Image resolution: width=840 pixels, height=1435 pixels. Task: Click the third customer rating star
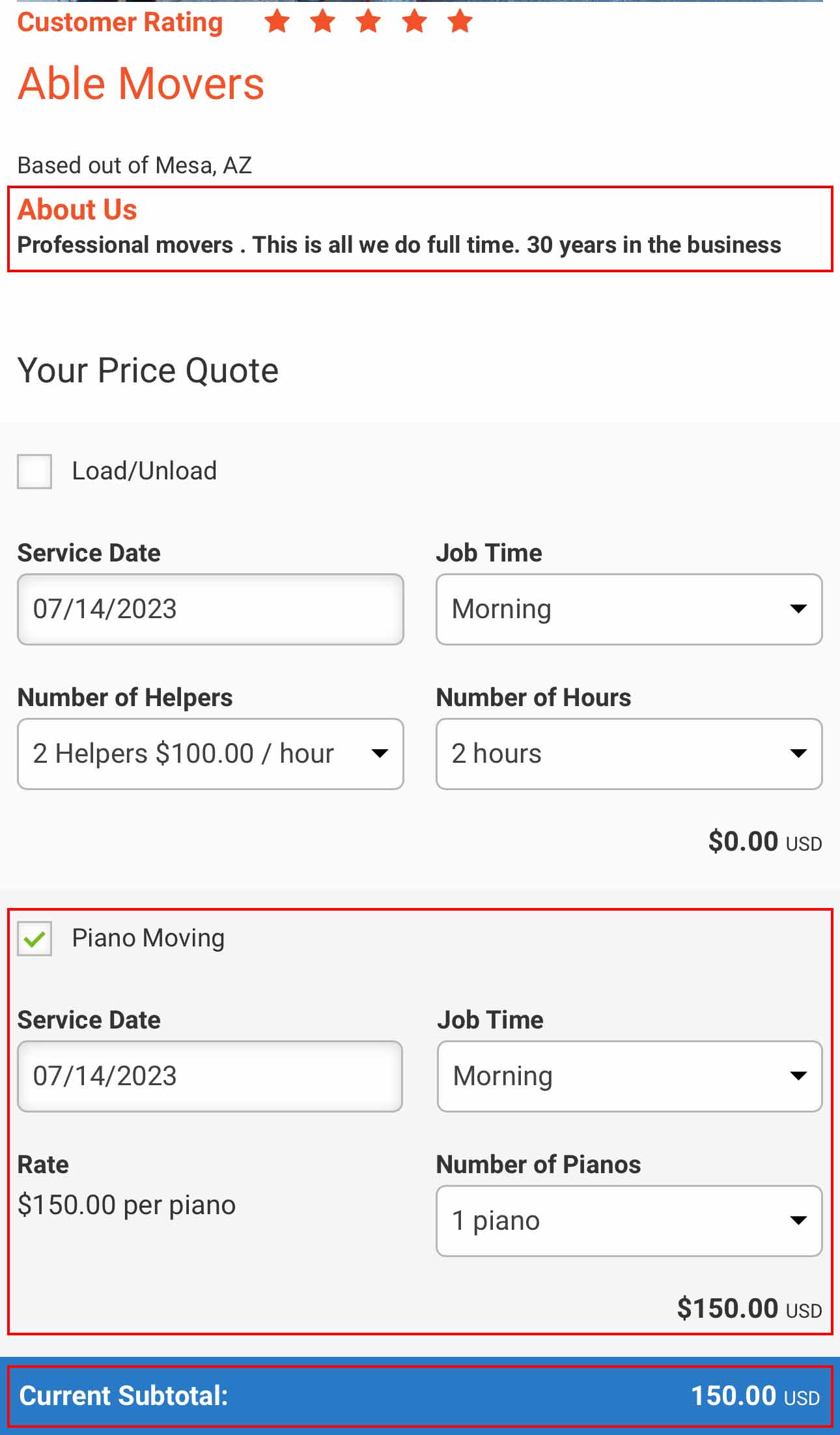click(x=369, y=21)
